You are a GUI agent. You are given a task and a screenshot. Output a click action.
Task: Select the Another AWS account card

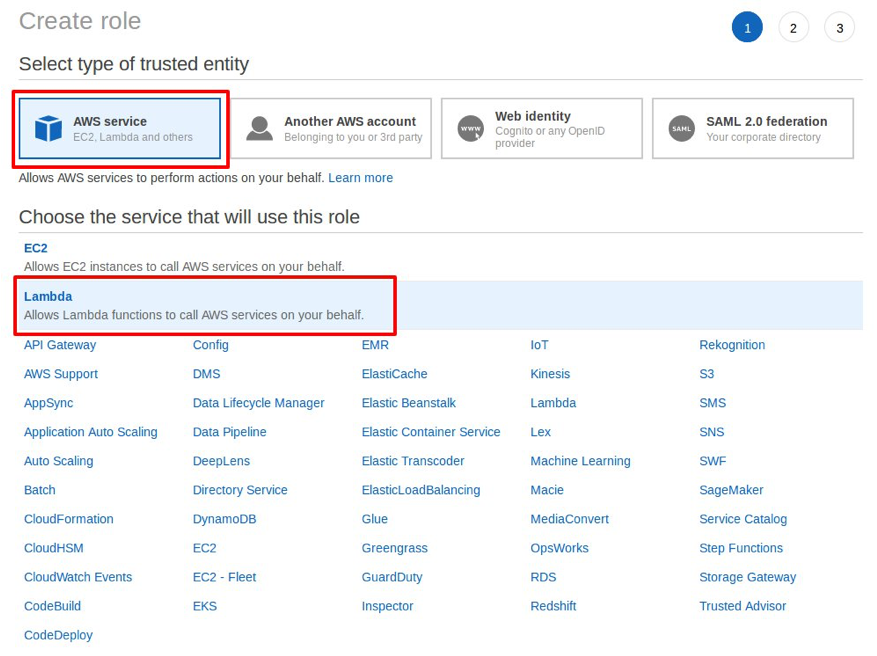click(x=331, y=129)
